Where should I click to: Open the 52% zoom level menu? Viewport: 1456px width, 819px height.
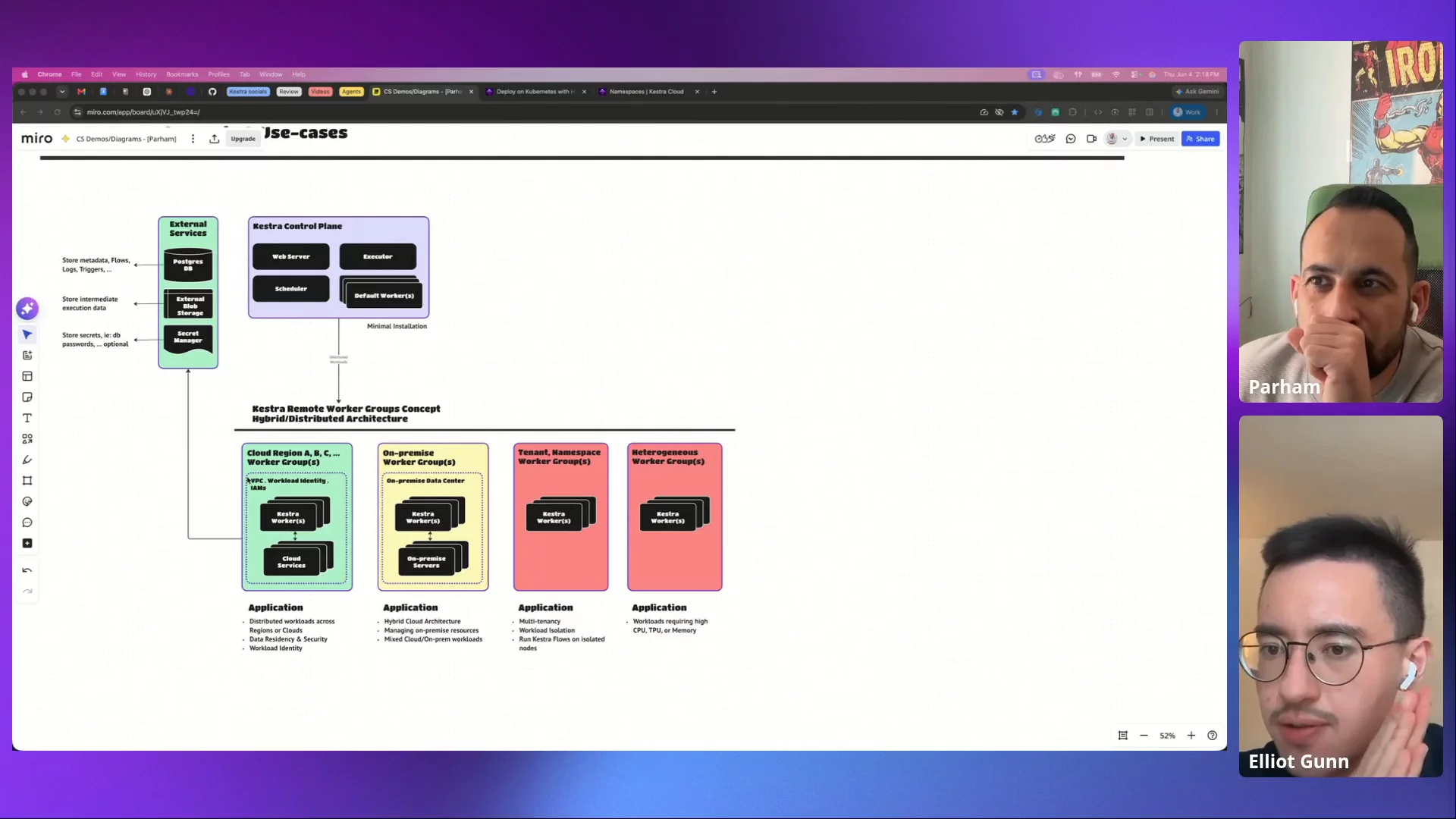click(1167, 736)
